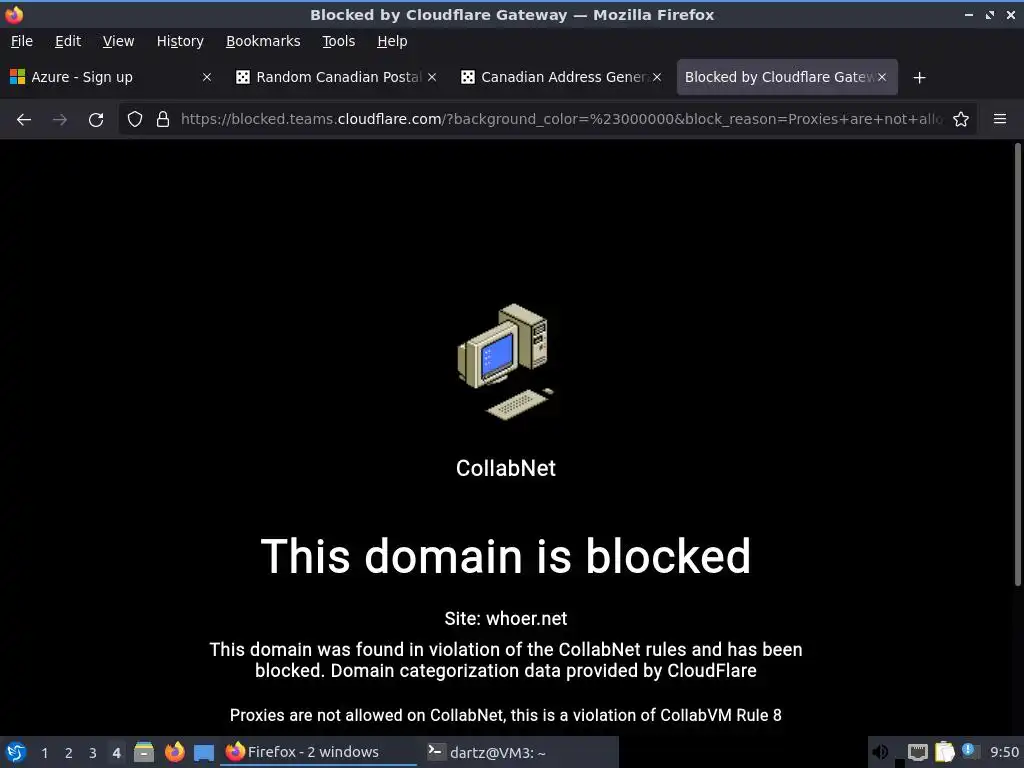
Task: Open tracking protection shield icon
Action: tap(135, 119)
